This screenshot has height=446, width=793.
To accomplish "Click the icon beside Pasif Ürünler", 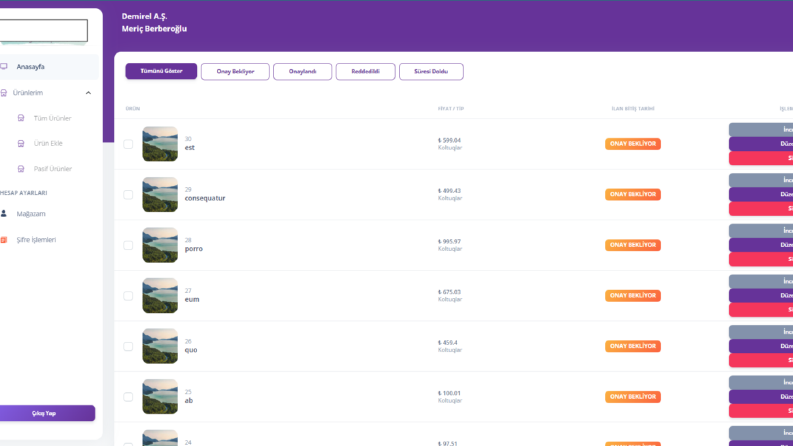I will pyautogui.click(x=21, y=169).
